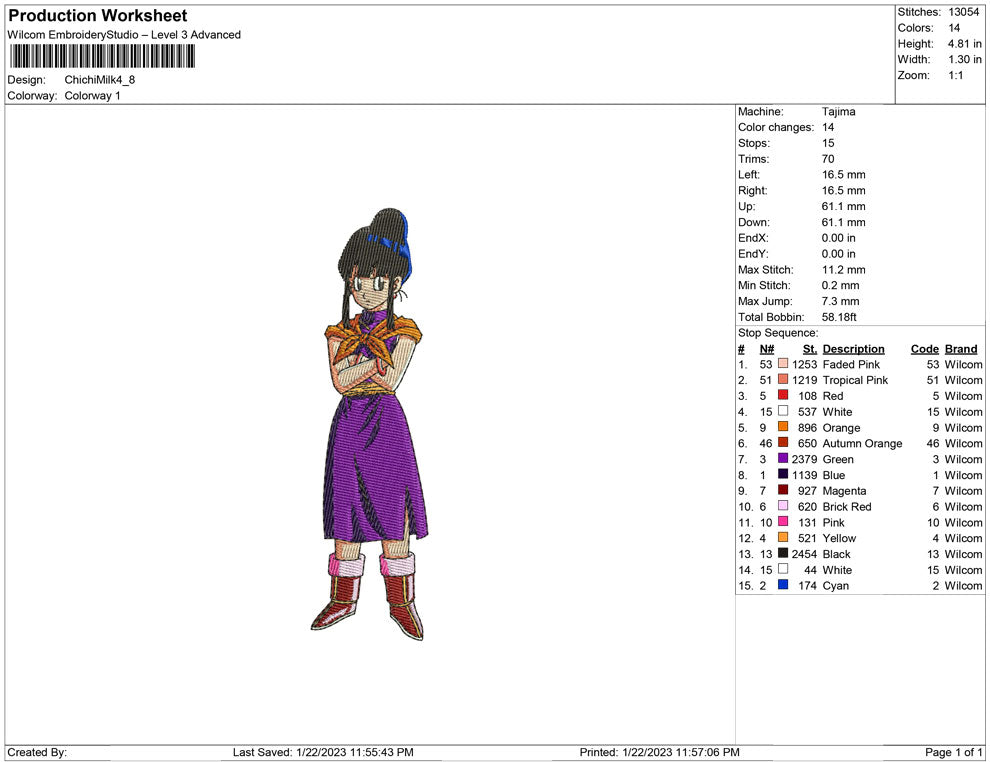The image size is (990, 762).
Task: Select the Black thread swatch
Action: coord(783,553)
